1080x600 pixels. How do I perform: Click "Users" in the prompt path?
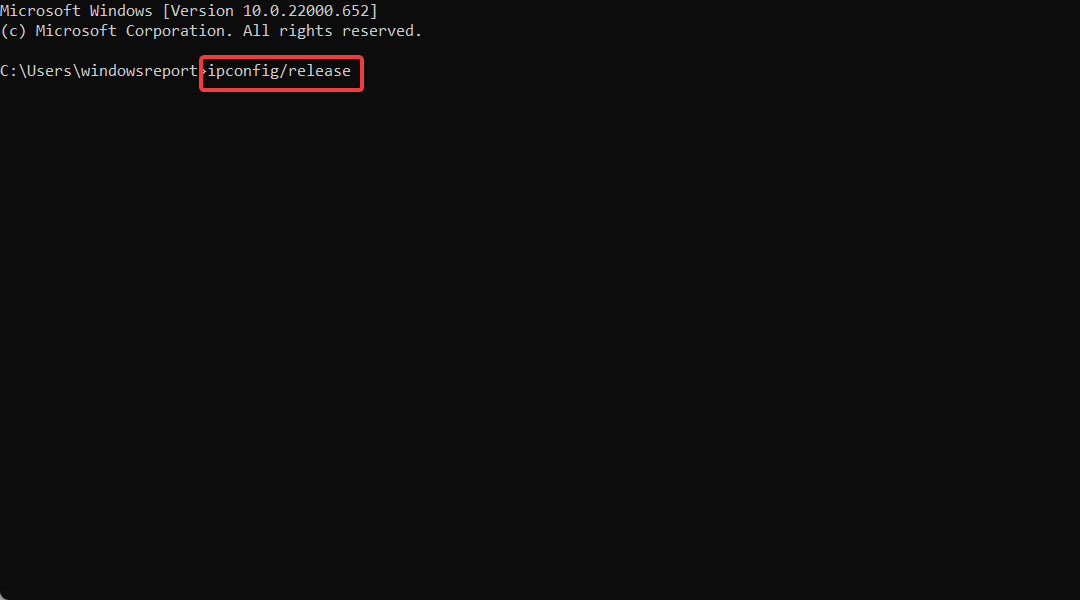pos(49,71)
